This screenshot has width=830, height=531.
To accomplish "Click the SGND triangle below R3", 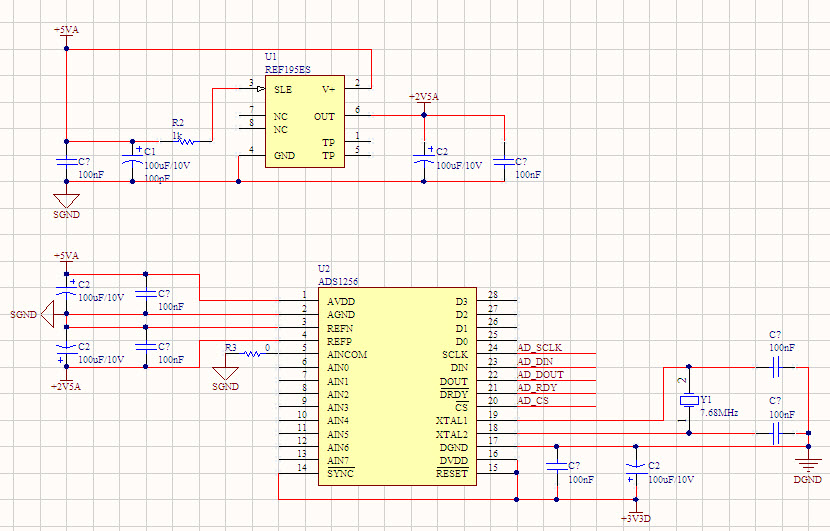I will pyautogui.click(x=225, y=373).
